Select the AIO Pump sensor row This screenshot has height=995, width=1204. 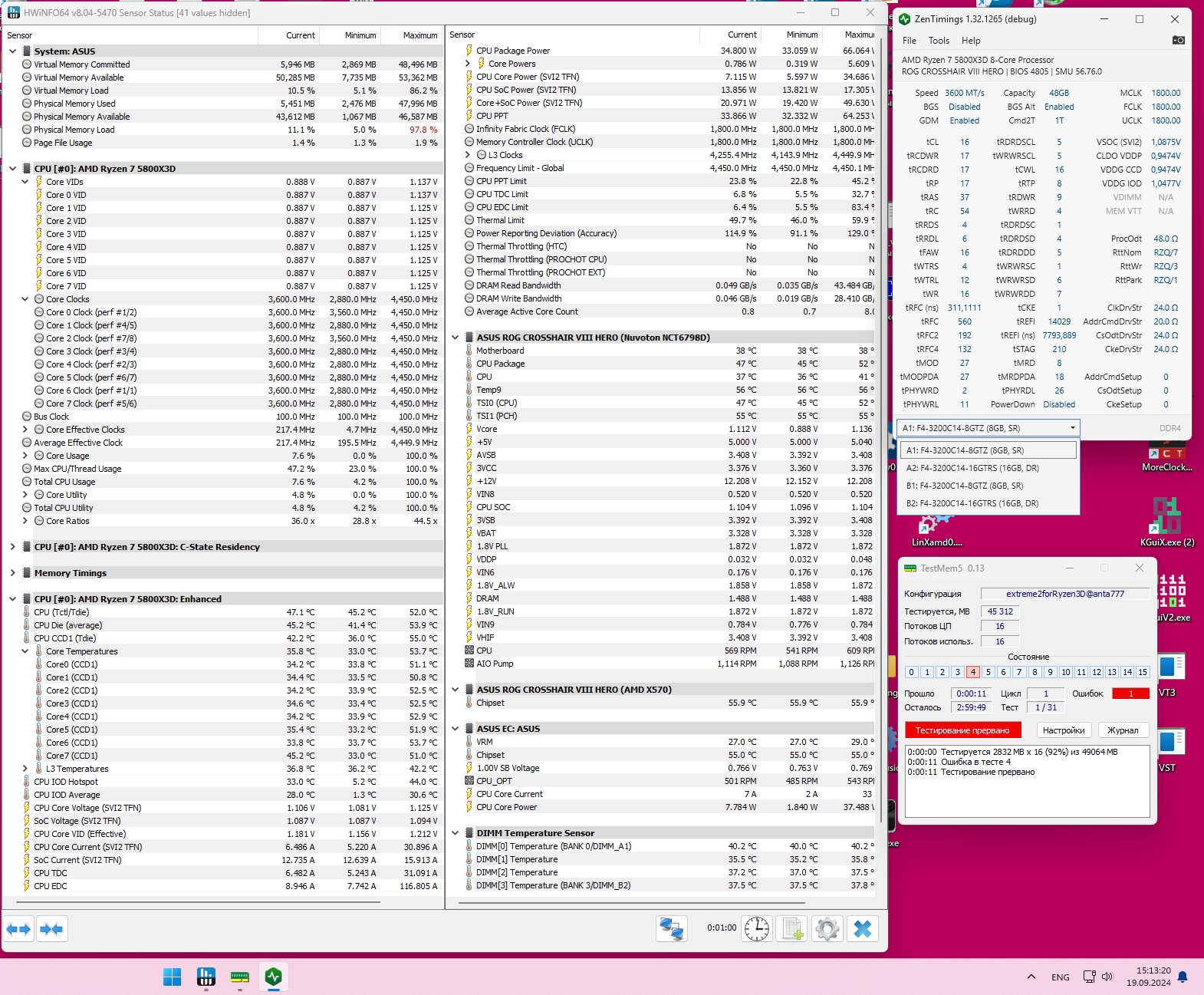pyautogui.click(x=661, y=664)
